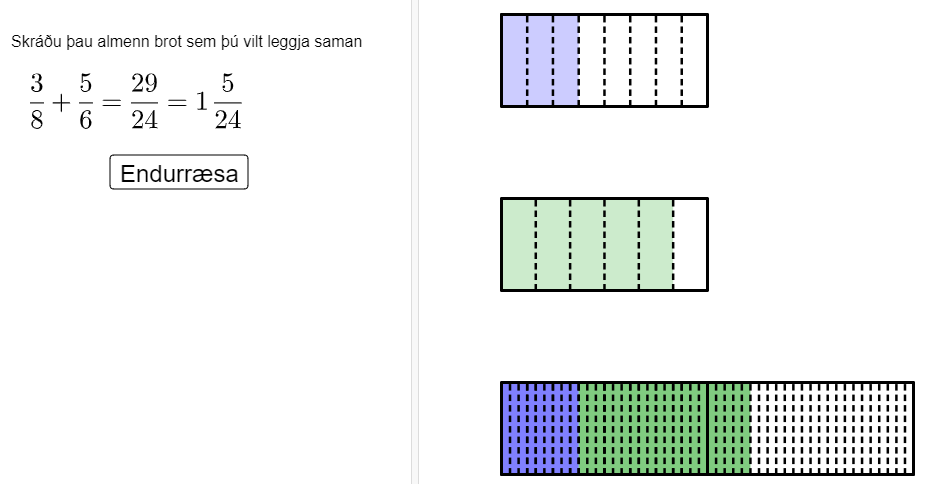Viewport: 927px width, 493px height.
Task: Click the unshaded white part of top bar
Action: click(x=643, y=60)
